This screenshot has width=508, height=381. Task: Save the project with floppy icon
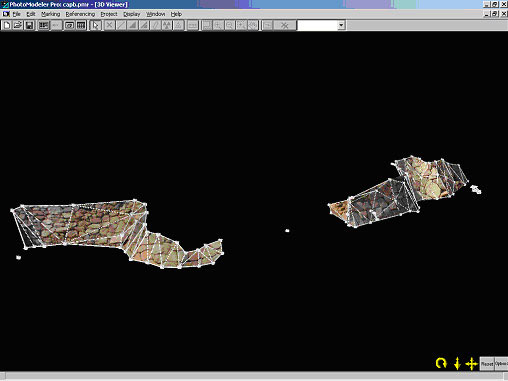(29, 25)
